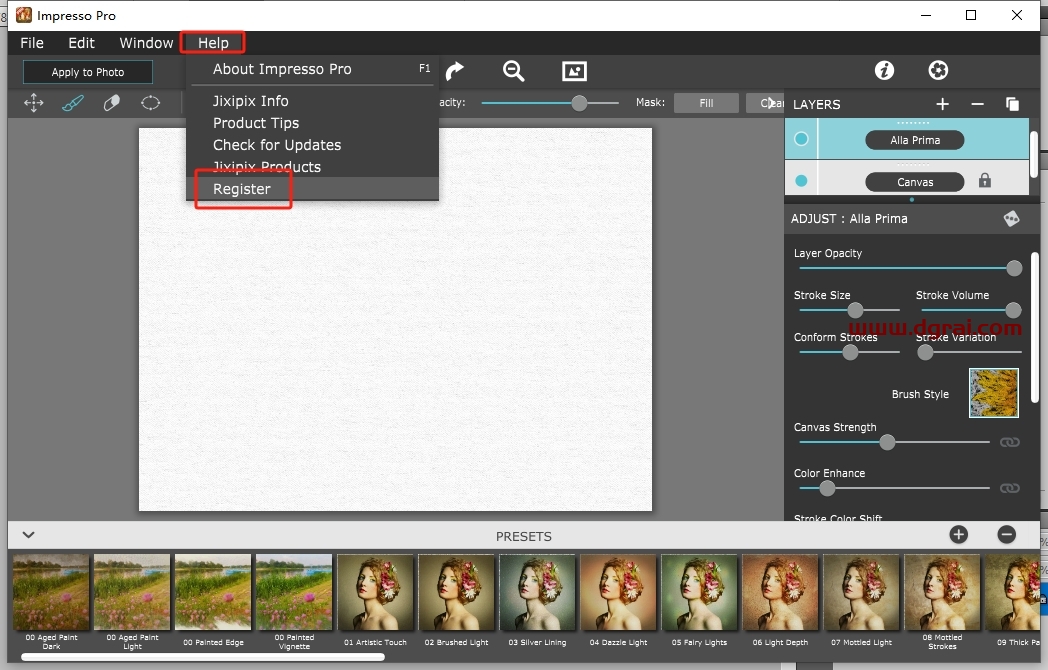Duplicate layer with copy icon
This screenshot has height=670, width=1048.
click(1012, 104)
